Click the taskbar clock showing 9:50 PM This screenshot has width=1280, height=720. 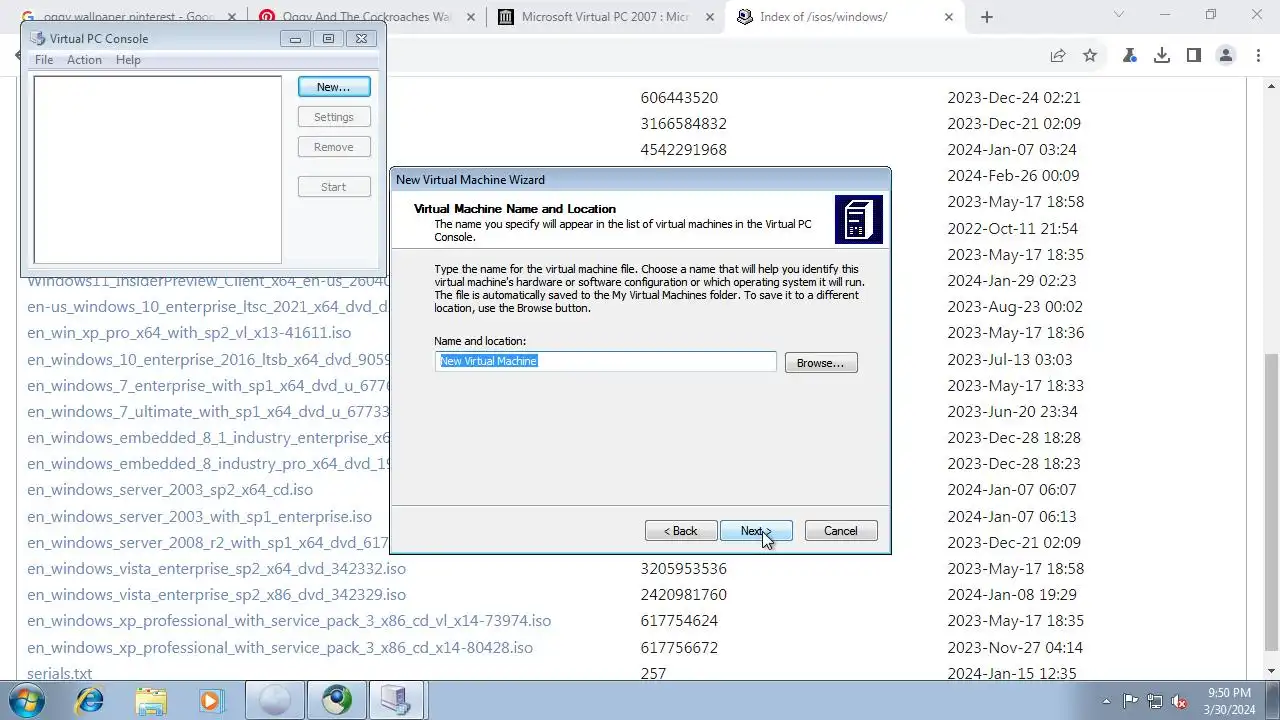click(x=1229, y=701)
